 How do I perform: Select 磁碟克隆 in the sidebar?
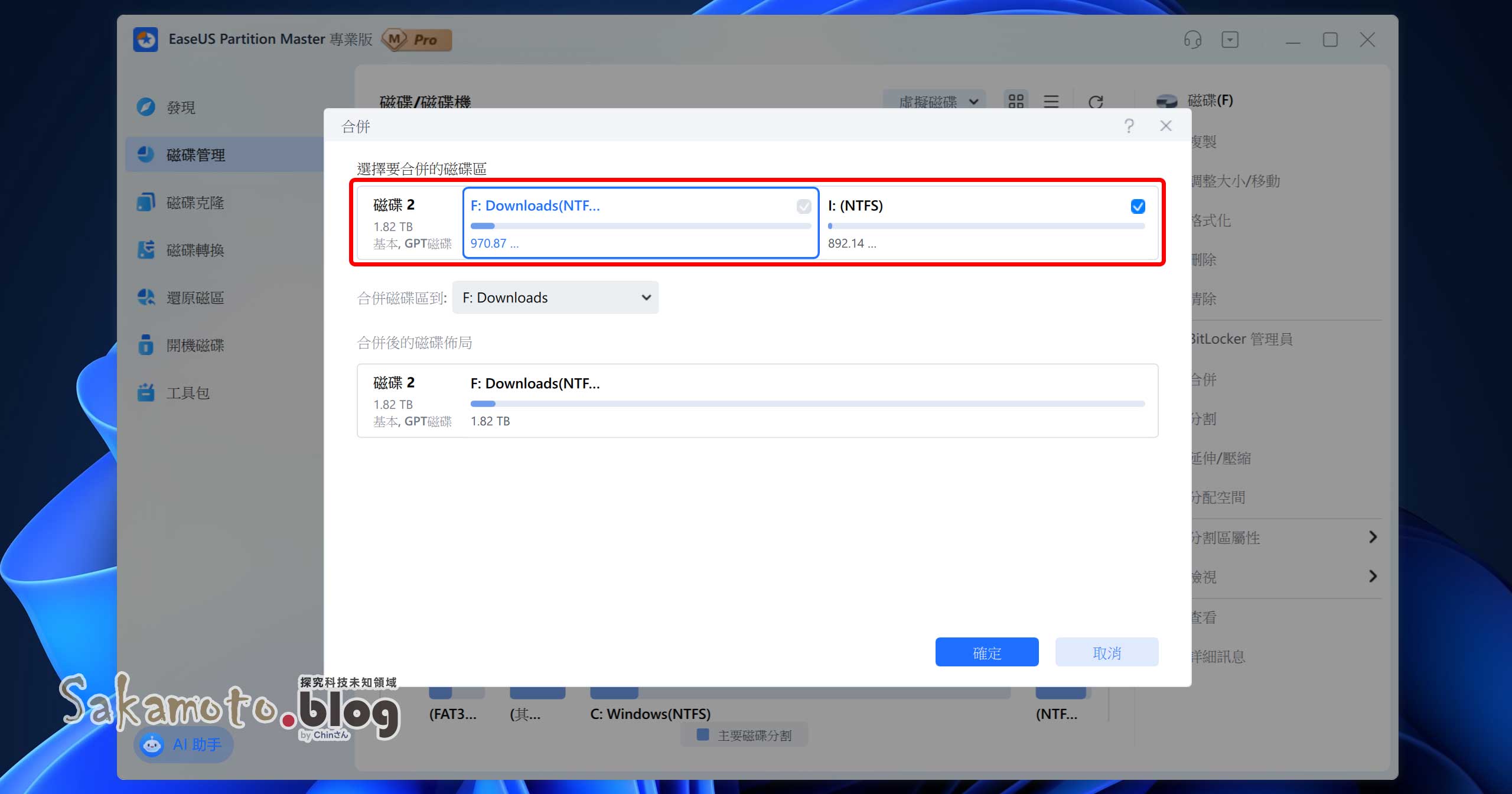(195, 202)
